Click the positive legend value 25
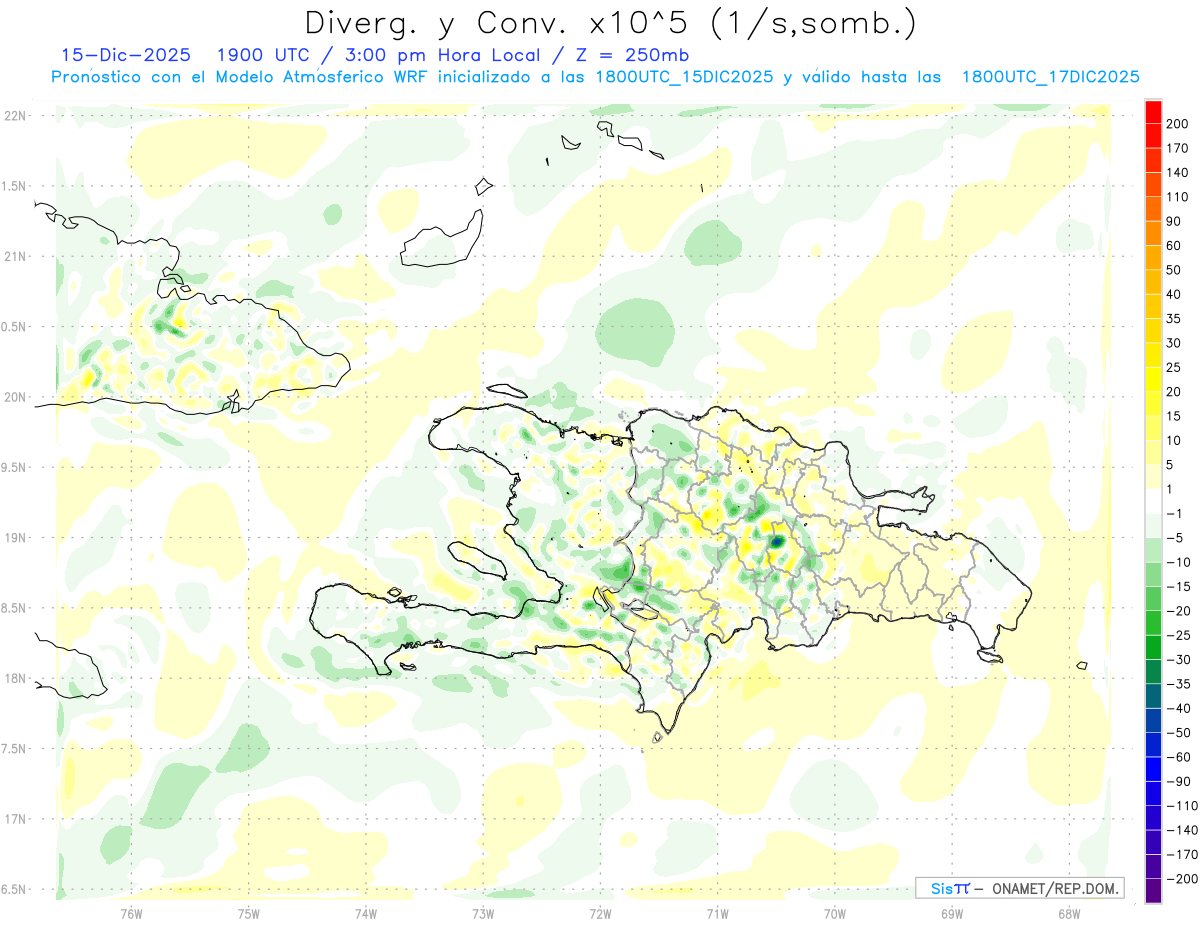 (1176, 368)
